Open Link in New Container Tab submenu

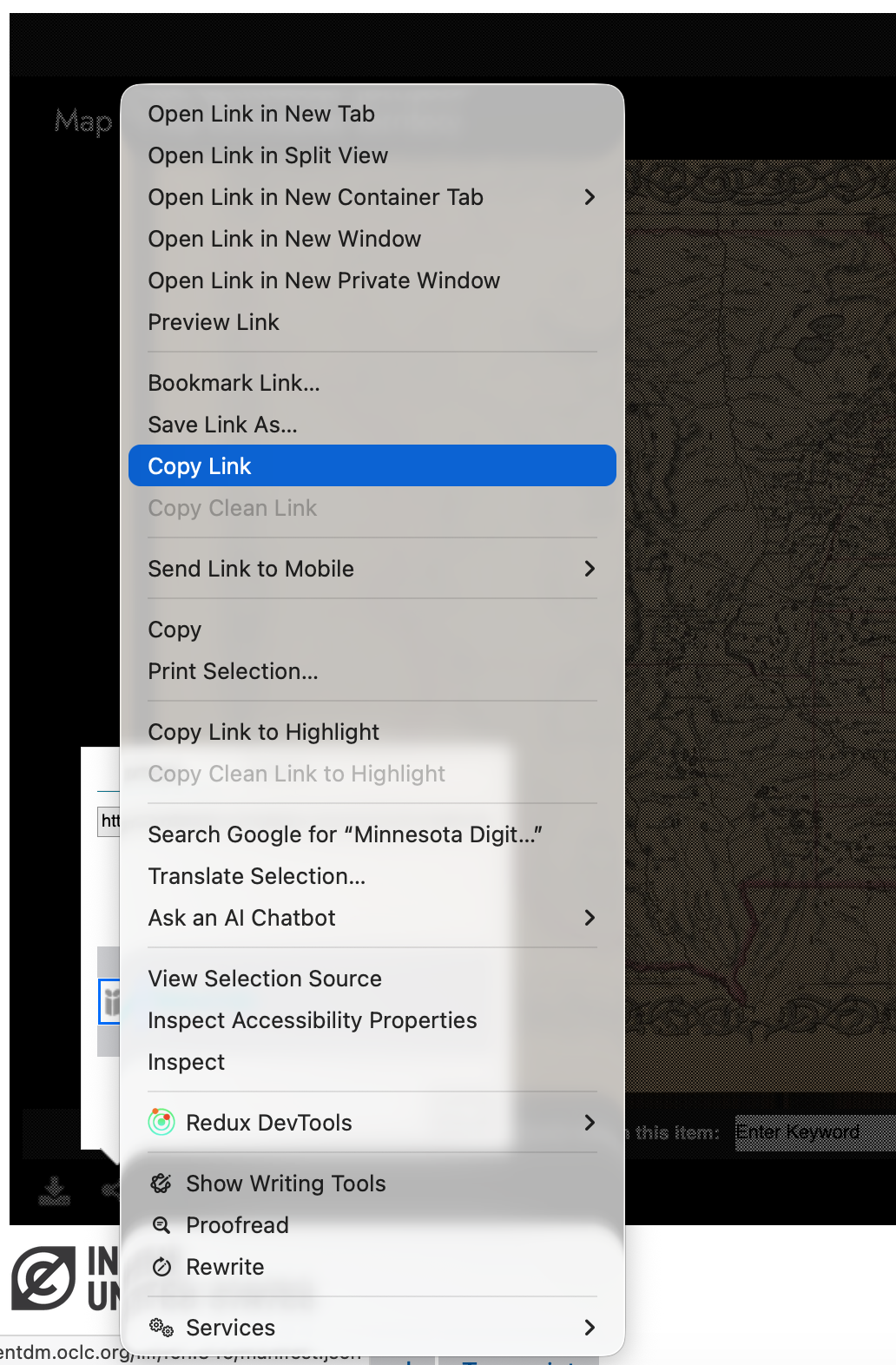tap(372, 197)
